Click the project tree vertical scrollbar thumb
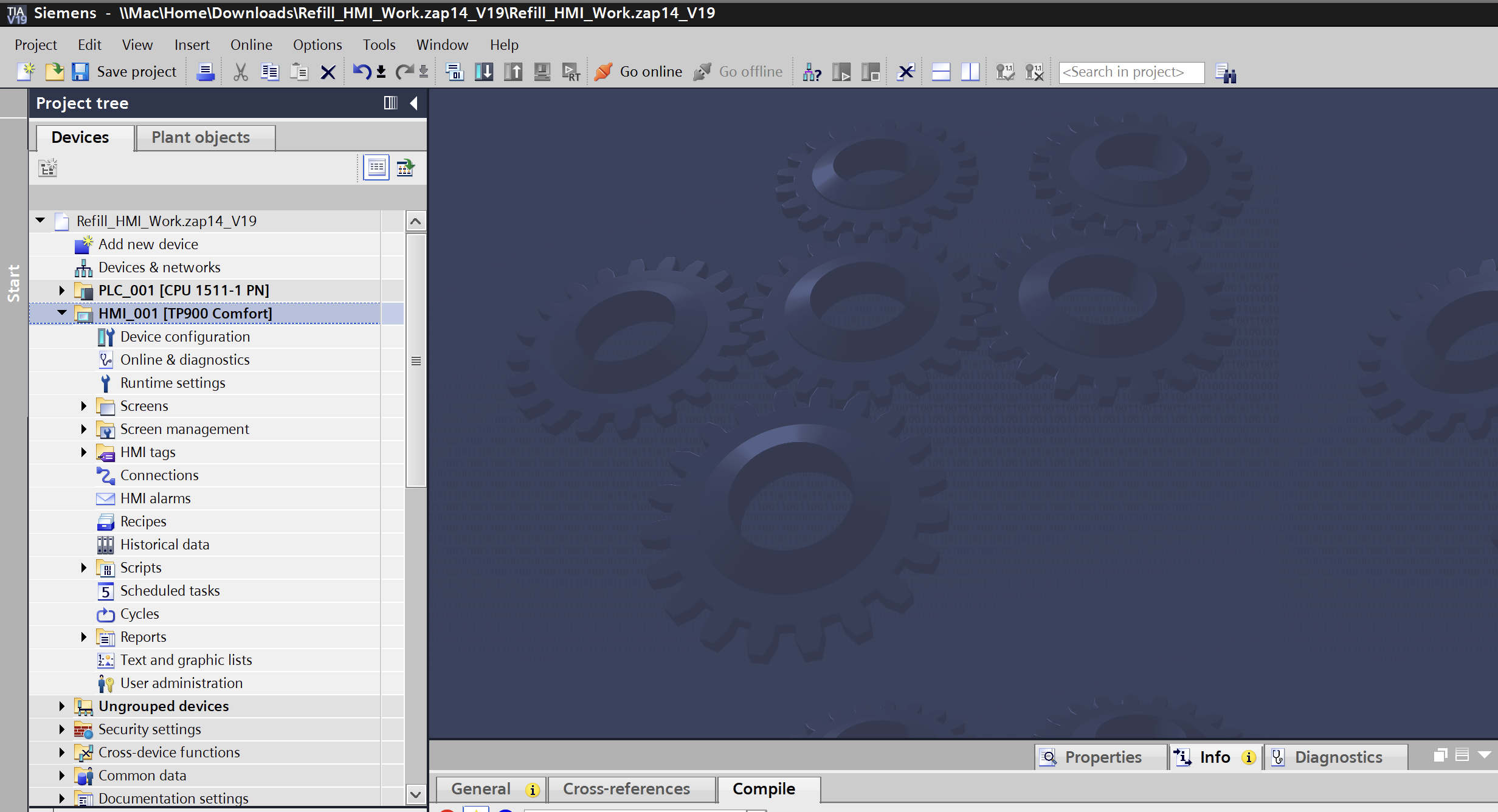 point(416,361)
